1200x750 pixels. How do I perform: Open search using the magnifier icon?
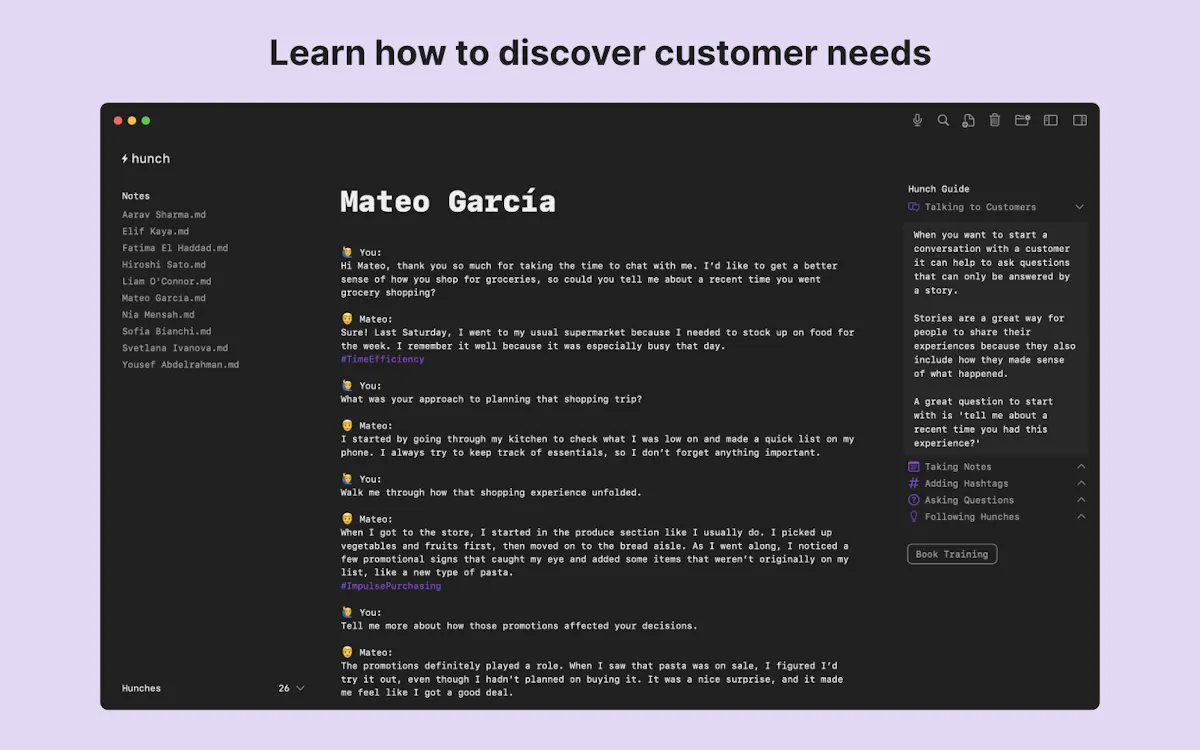click(943, 120)
